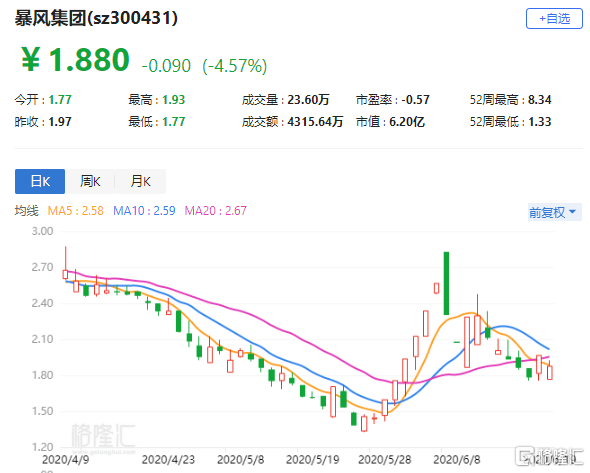This screenshot has width=590, height=473.
Task: Click y-axis label 3.00
Action: pyautogui.click(x=42, y=231)
